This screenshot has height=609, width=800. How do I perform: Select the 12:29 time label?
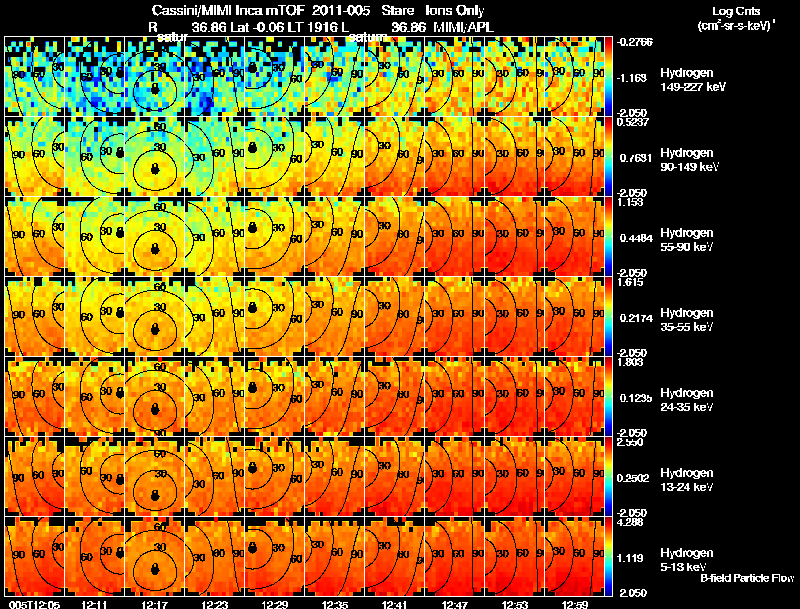coord(274,604)
